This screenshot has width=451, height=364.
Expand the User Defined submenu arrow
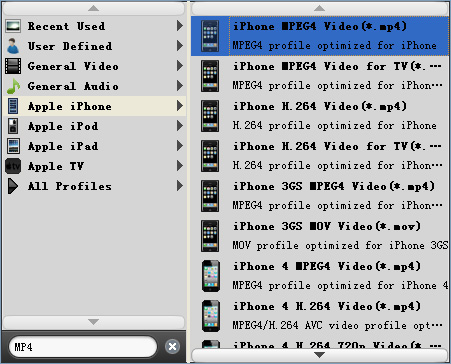click(180, 46)
